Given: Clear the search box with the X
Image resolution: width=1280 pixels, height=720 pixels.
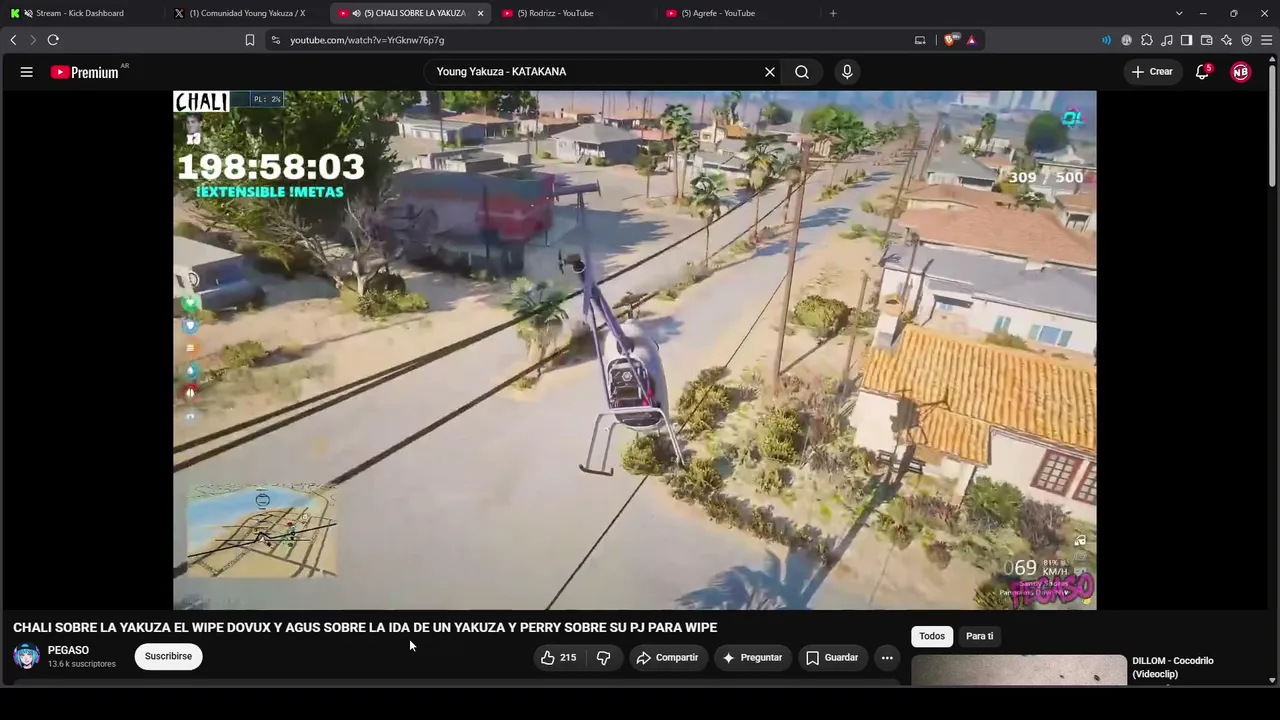Looking at the screenshot, I should click(770, 72).
